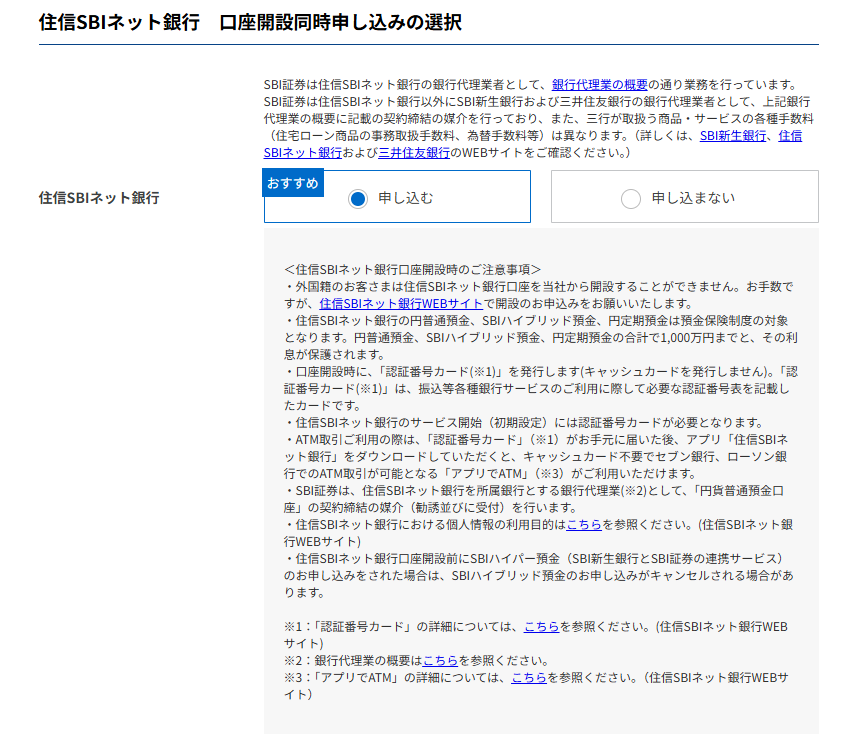Open こちら link in ※2 銀行代理業 note
Screen dimensions: 841x754
coord(440,660)
